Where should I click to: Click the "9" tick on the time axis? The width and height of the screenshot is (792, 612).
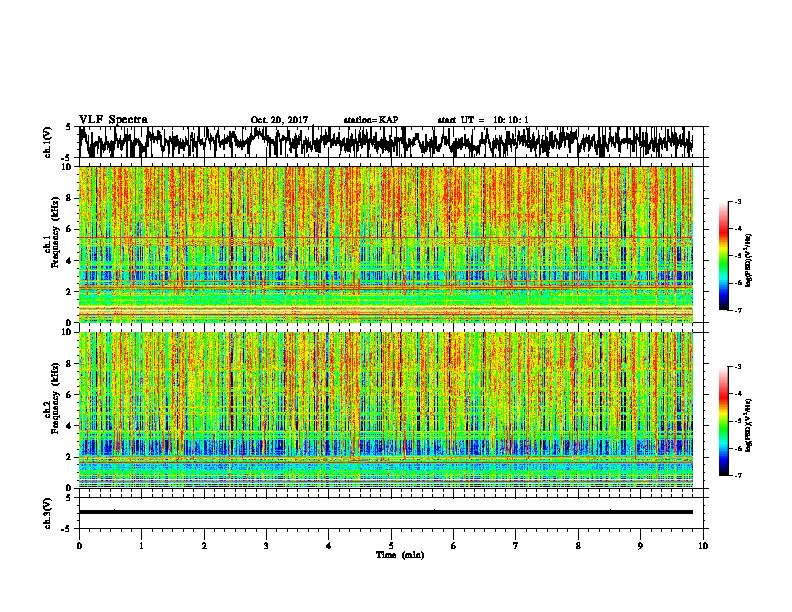(x=640, y=546)
